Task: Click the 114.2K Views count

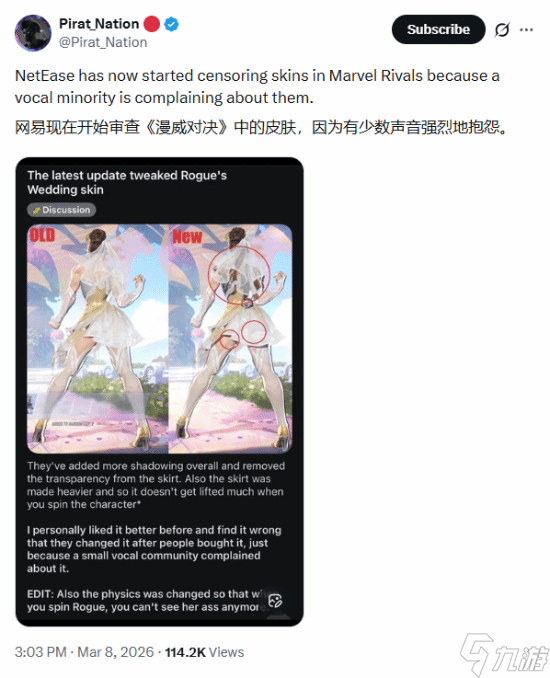Action: click(x=205, y=652)
